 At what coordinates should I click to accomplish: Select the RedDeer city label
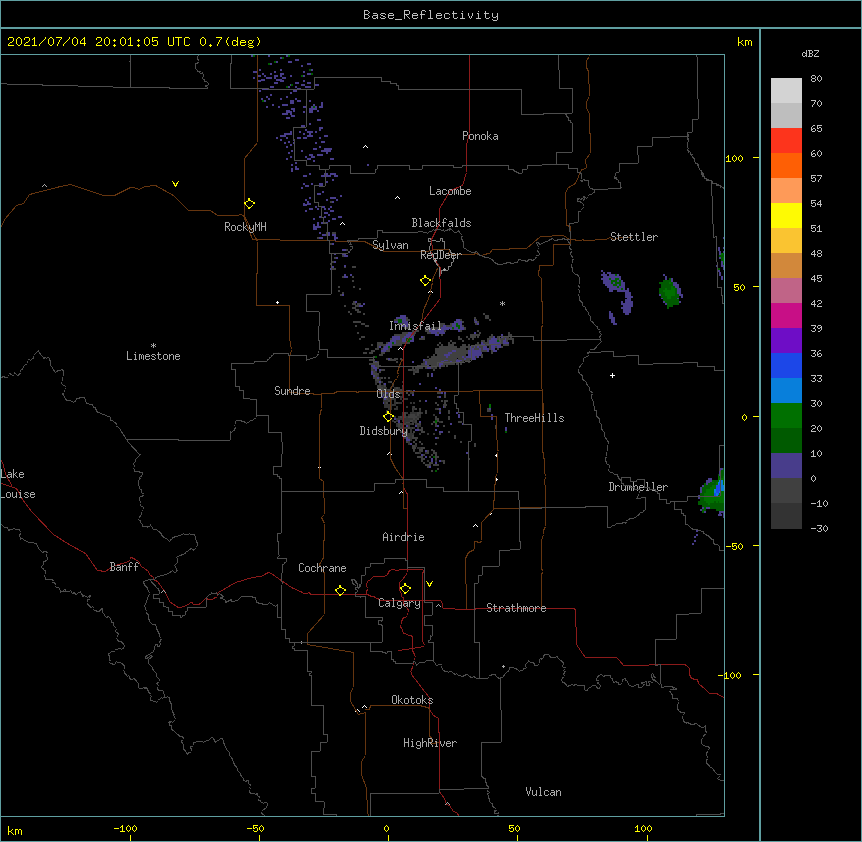pyautogui.click(x=440, y=255)
